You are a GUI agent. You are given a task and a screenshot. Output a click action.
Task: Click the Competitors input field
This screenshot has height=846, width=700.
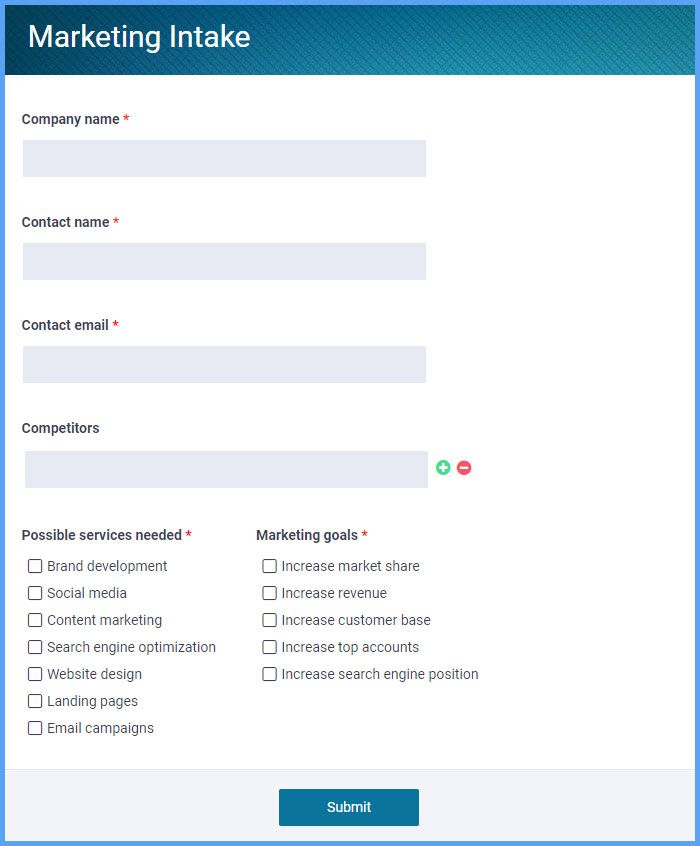[x=226, y=469]
